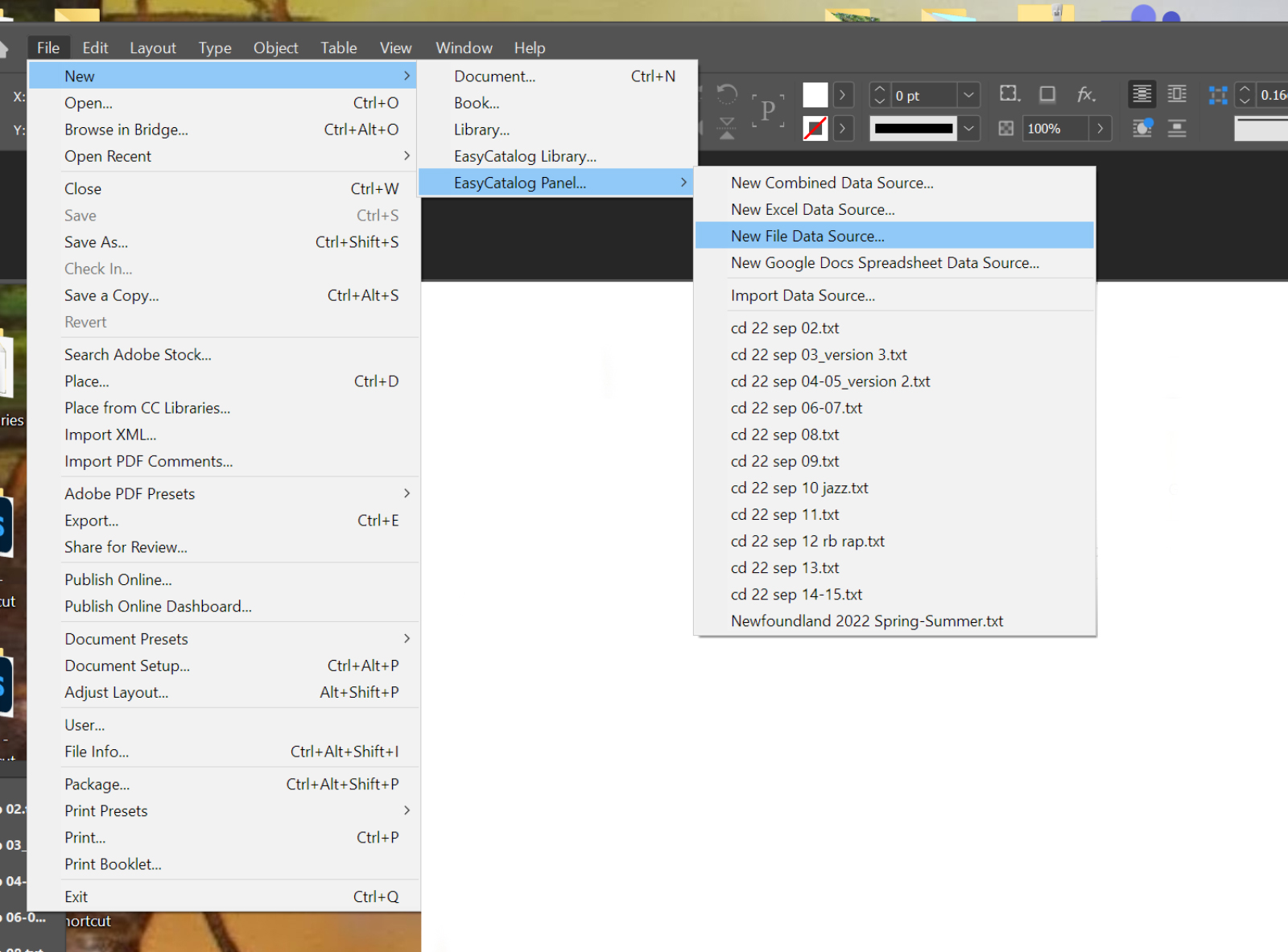
Task: Expand the Document Presets submenu
Action: pyautogui.click(x=224, y=639)
